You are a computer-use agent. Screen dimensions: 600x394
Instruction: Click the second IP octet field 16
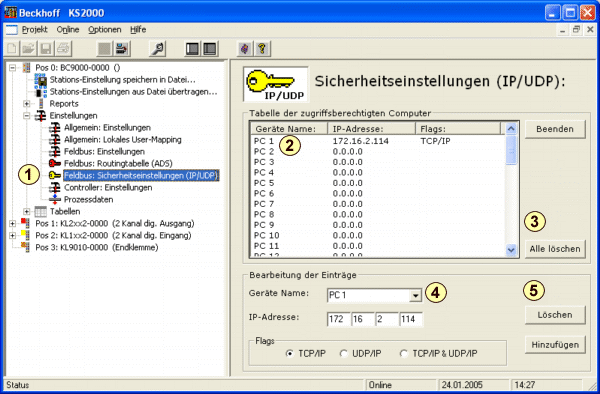[363, 319]
